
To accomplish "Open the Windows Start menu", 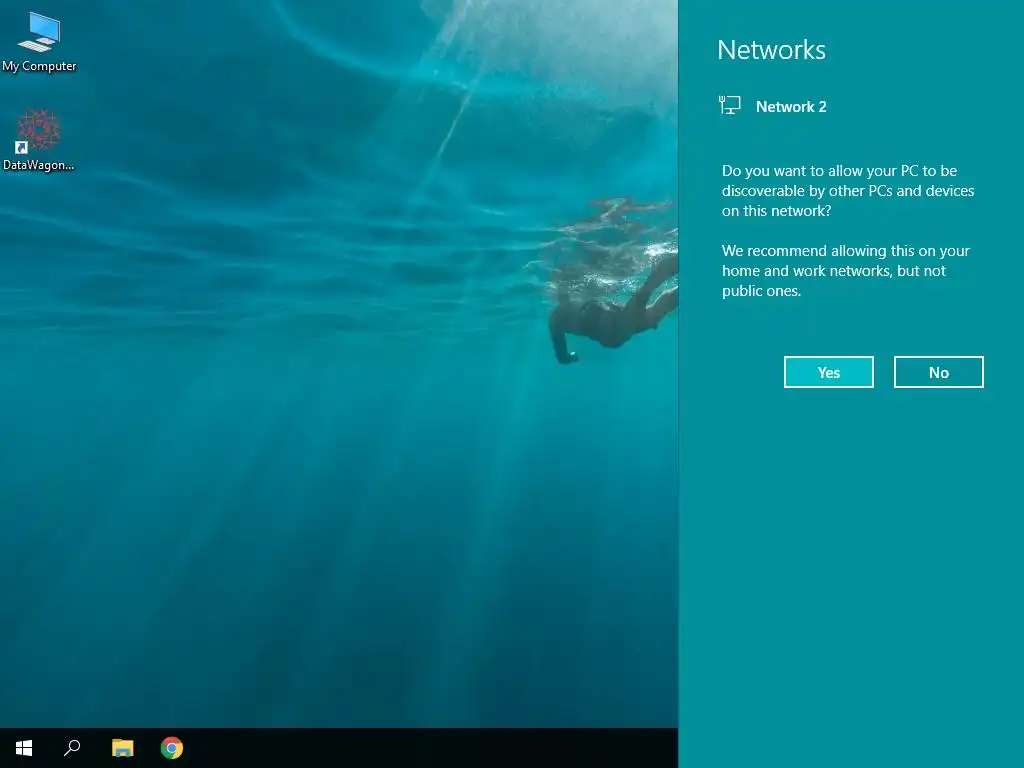I will tap(24, 748).
